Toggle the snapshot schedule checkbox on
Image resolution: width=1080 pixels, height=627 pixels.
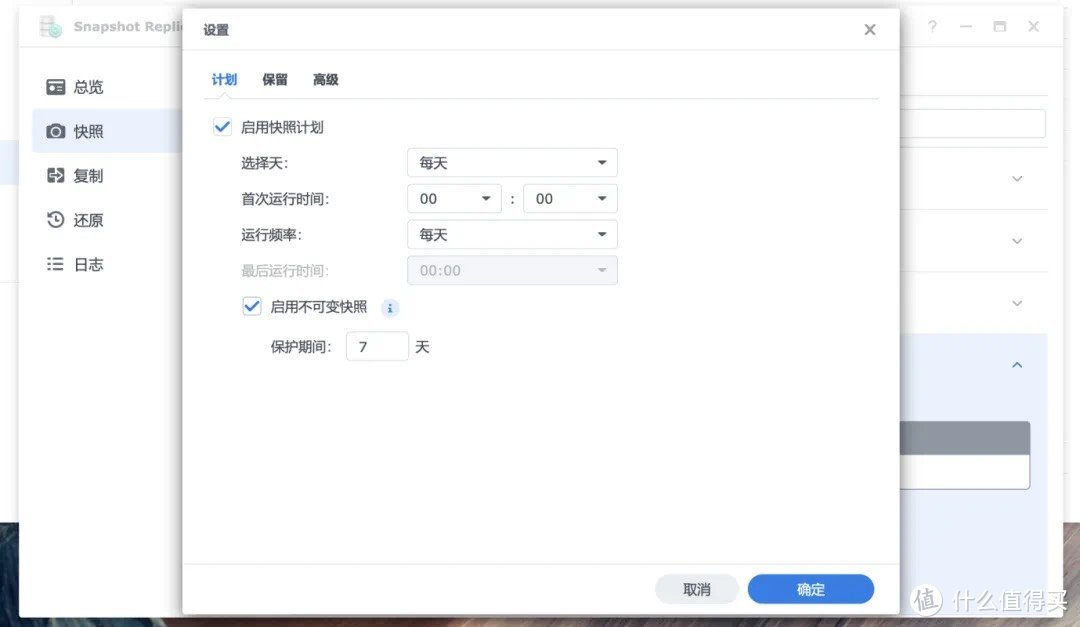click(222, 127)
